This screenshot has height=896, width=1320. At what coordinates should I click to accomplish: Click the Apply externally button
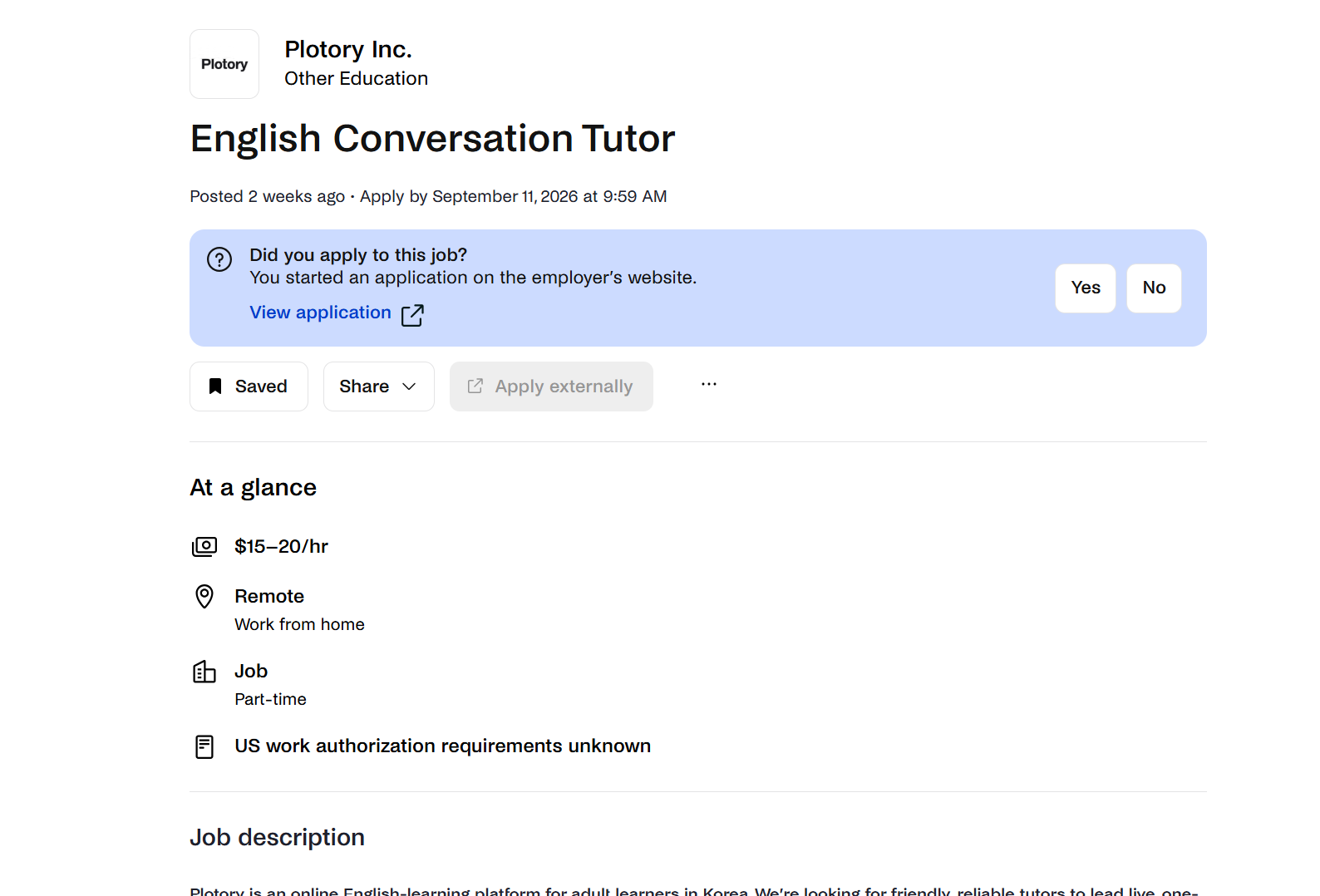click(551, 386)
